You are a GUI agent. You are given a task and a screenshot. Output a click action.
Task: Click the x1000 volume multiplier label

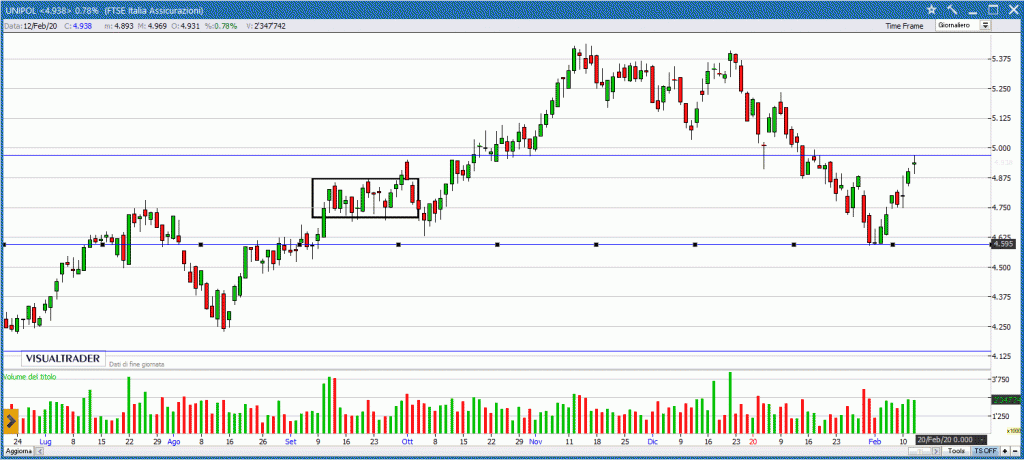click(1014, 431)
